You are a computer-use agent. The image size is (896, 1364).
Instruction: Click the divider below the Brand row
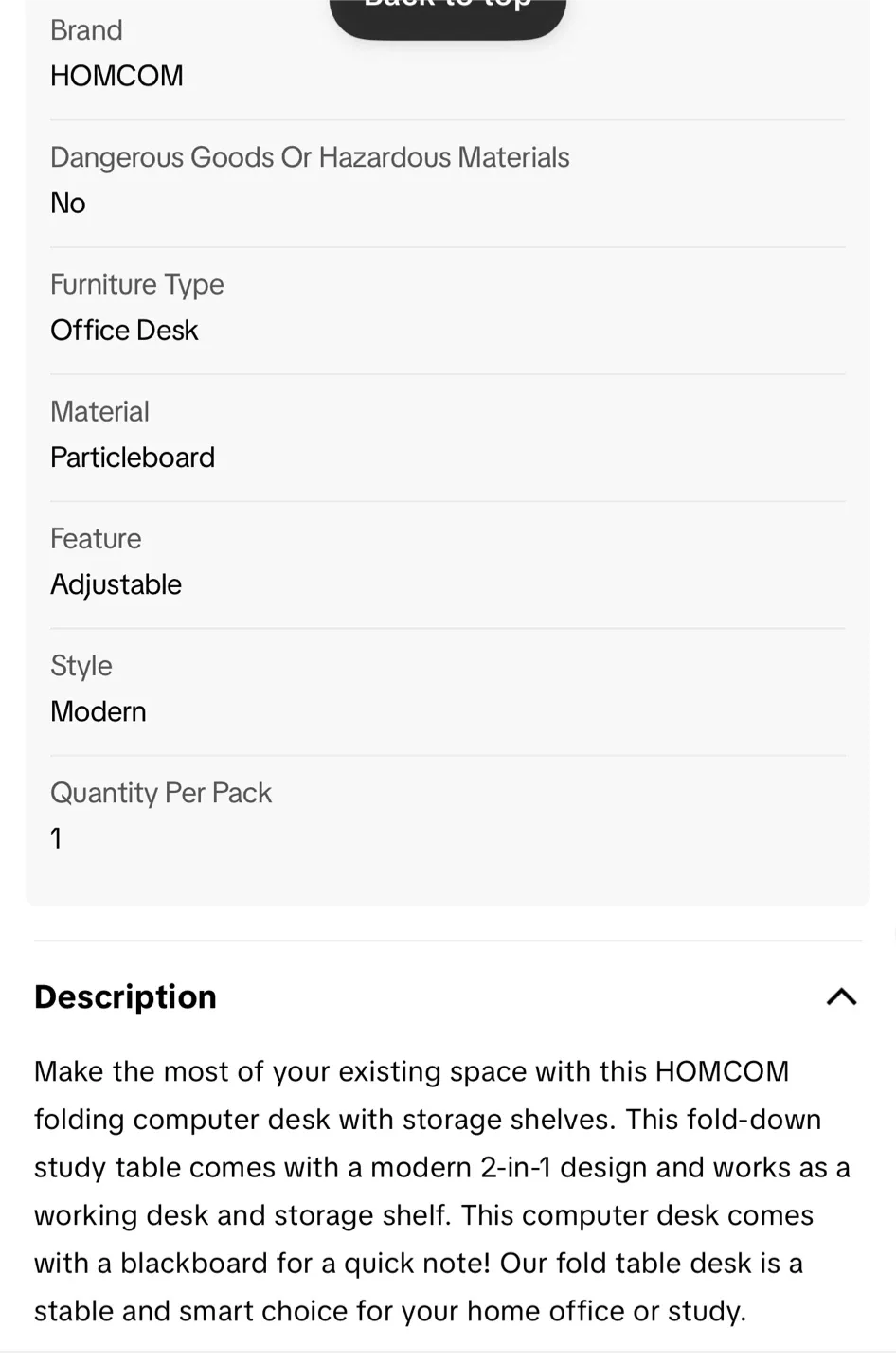click(447, 120)
